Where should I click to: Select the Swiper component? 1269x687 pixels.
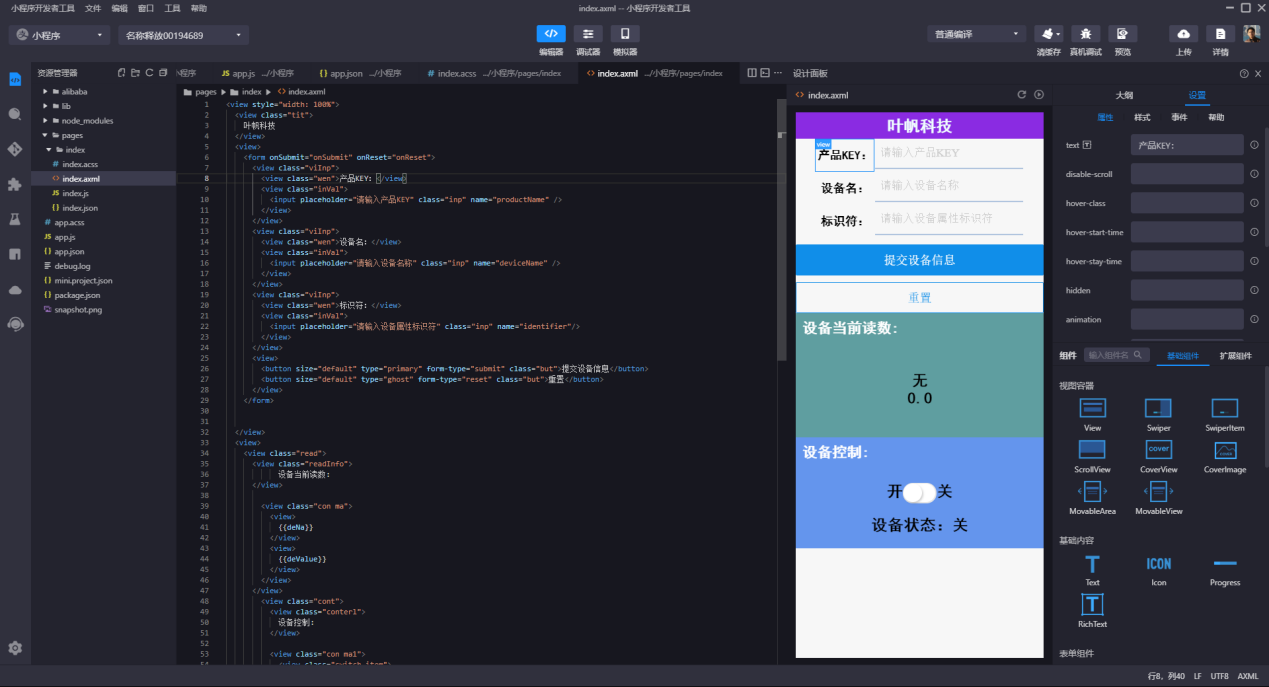point(1158,414)
